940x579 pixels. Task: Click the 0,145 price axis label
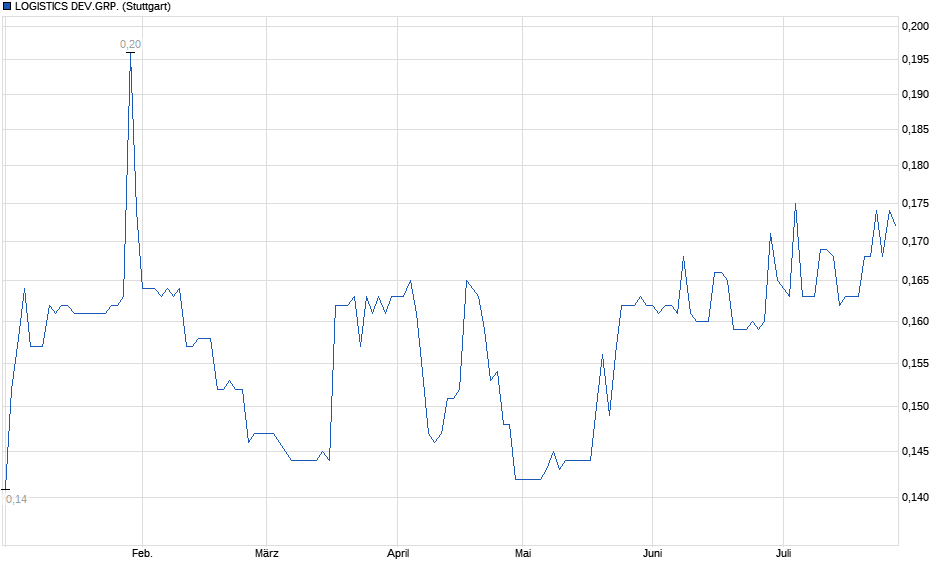click(x=915, y=451)
